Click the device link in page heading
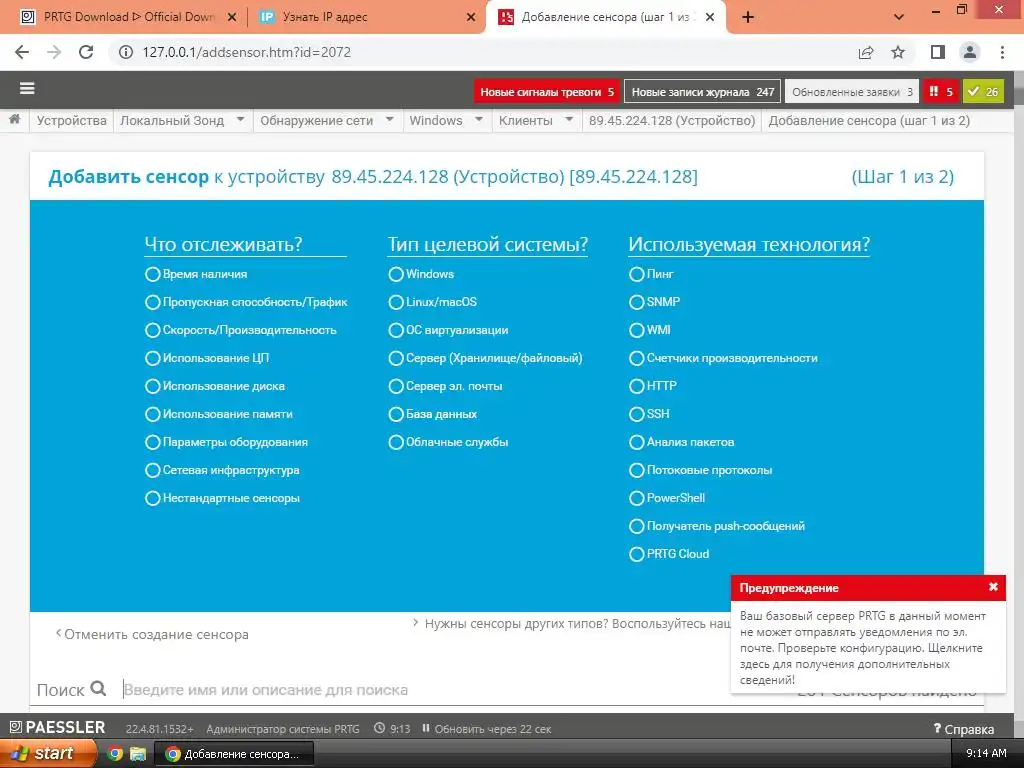 [514, 177]
